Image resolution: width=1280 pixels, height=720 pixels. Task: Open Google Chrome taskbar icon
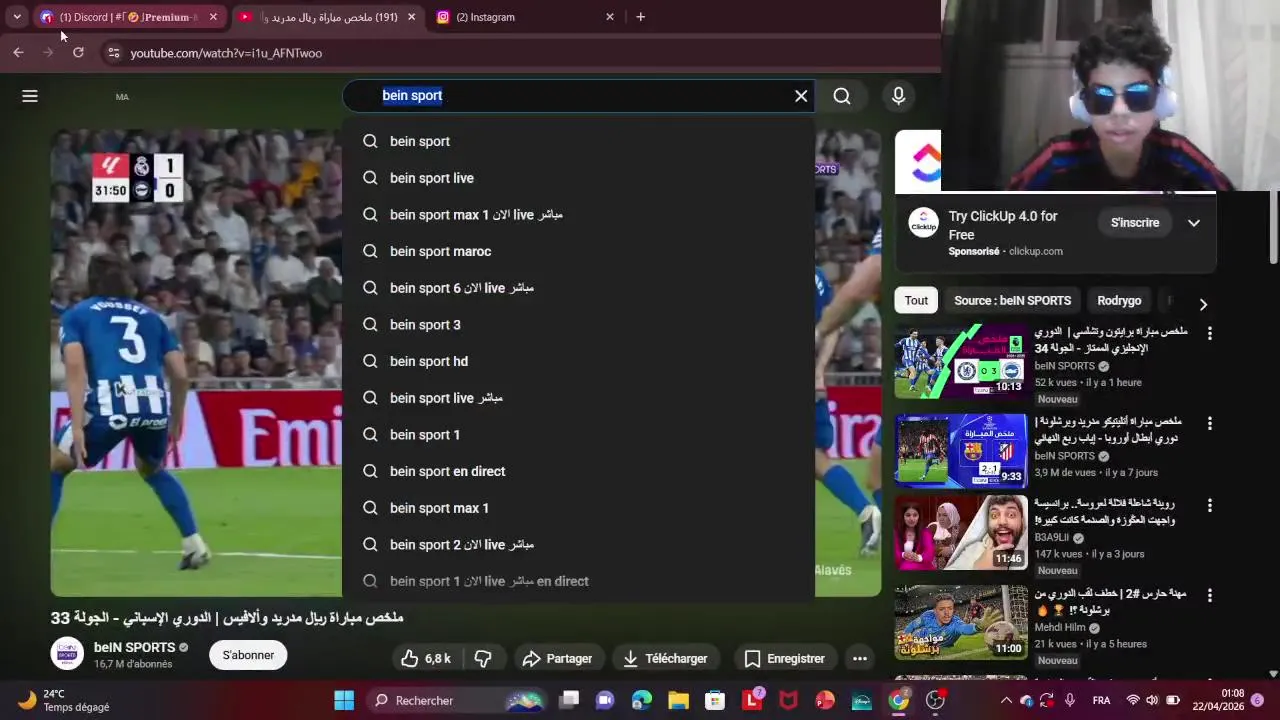click(899, 700)
